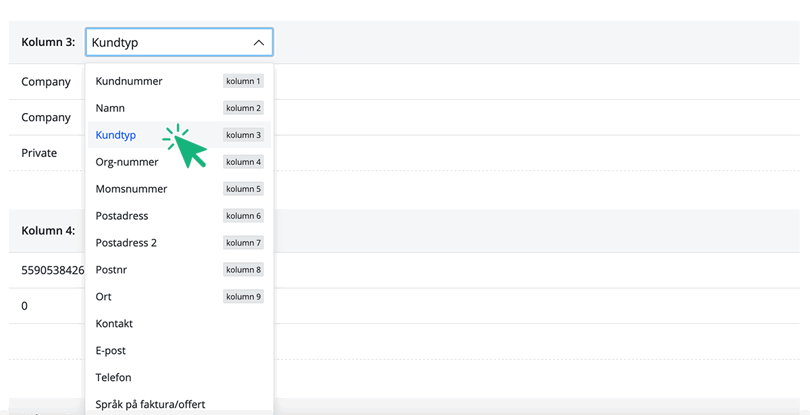
Task: Click the kolumn 5 badge beside Momsnummer
Action: (243, 189)
